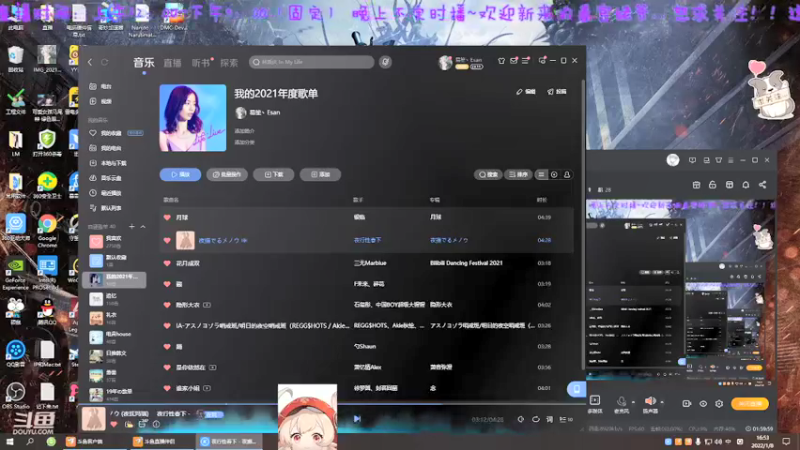Switch to the 直播 tab
Screen dimensions: 800x450
pyautogui.click(x=172, y=63)
